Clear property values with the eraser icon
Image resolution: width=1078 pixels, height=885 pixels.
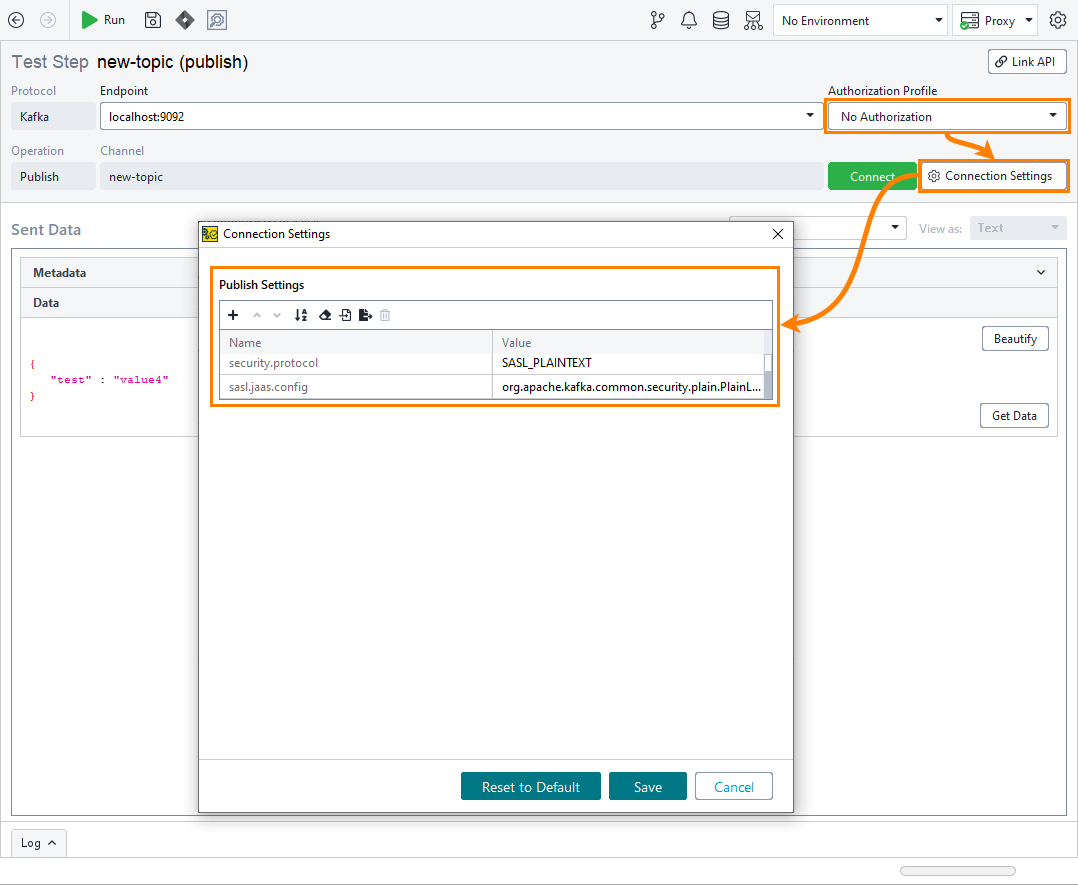[325, 315]
